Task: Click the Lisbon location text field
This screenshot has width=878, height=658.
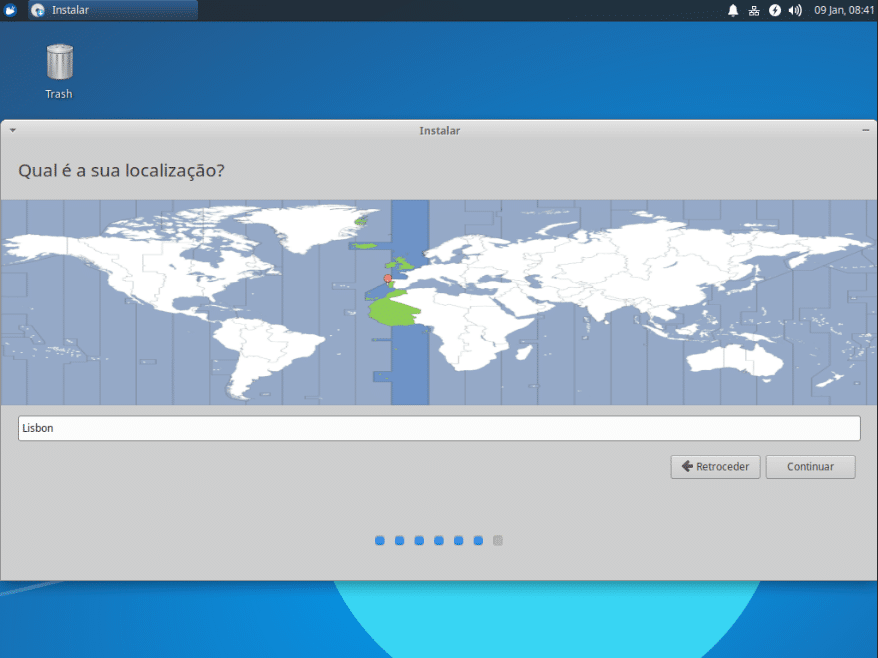Action: click(x=439, y=428)
